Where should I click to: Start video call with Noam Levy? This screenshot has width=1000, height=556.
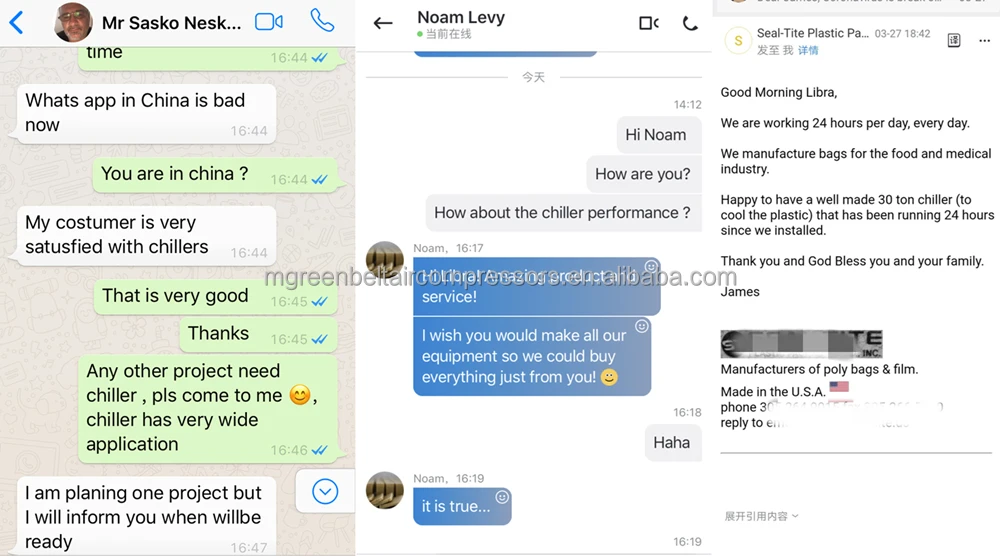point(649,24)
